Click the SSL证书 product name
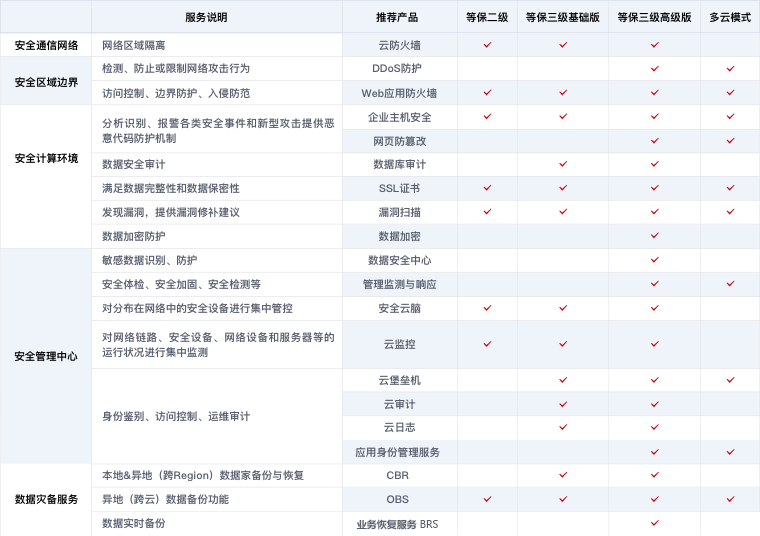The image size is (760, 536). [399, 188]
